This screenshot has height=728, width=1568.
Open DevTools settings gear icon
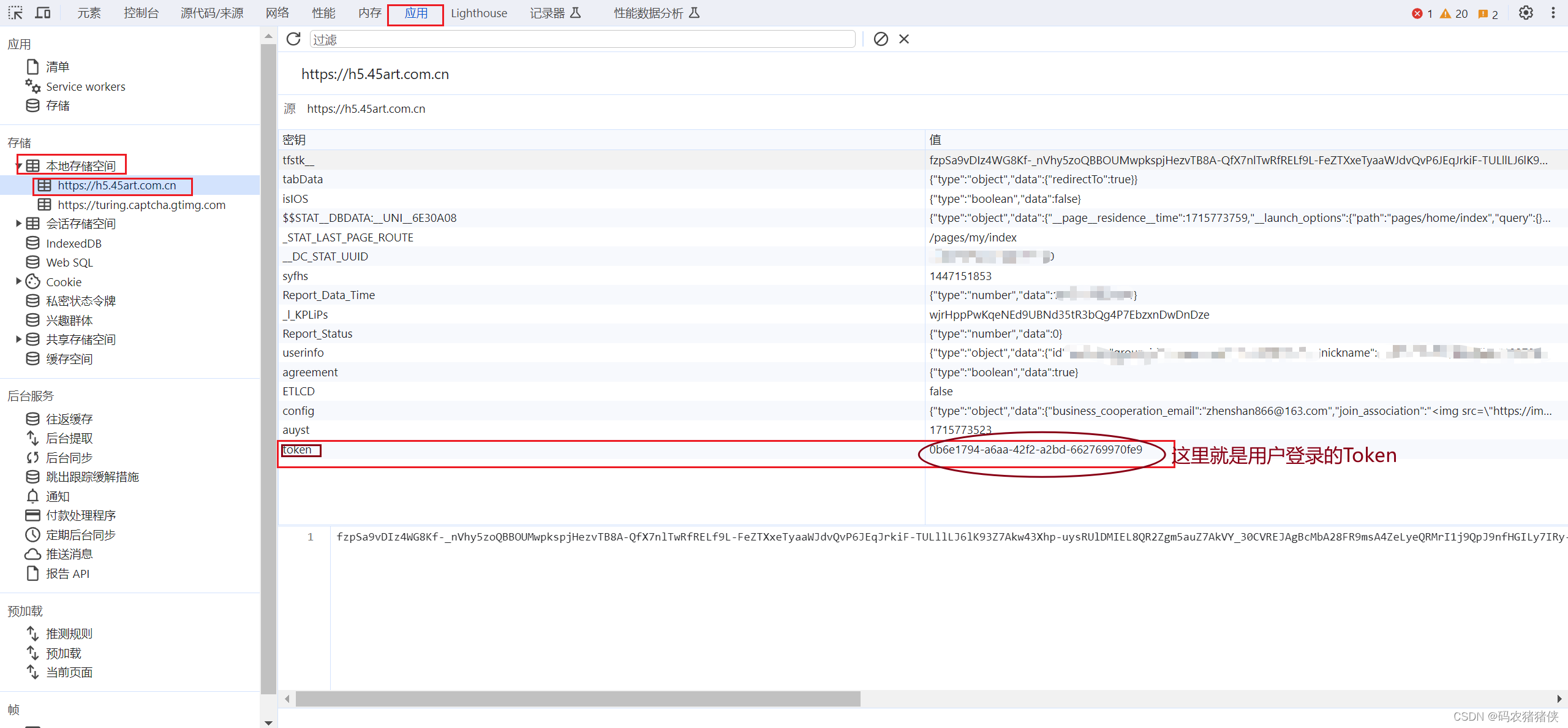[1526, 13]
